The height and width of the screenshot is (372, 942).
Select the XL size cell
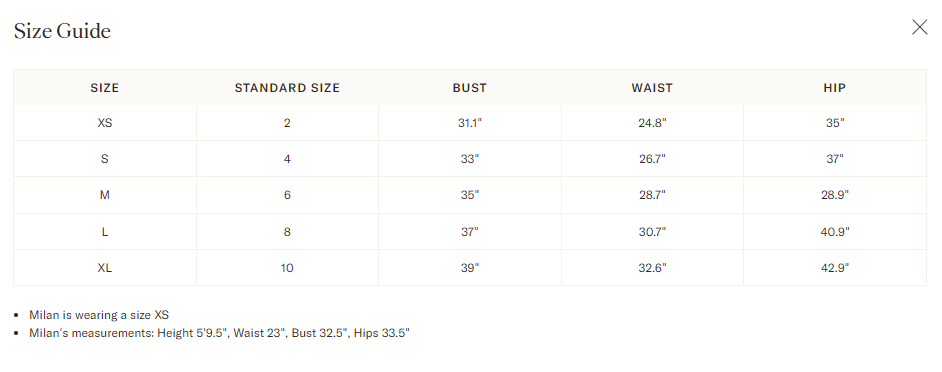[x=105, y=268]
